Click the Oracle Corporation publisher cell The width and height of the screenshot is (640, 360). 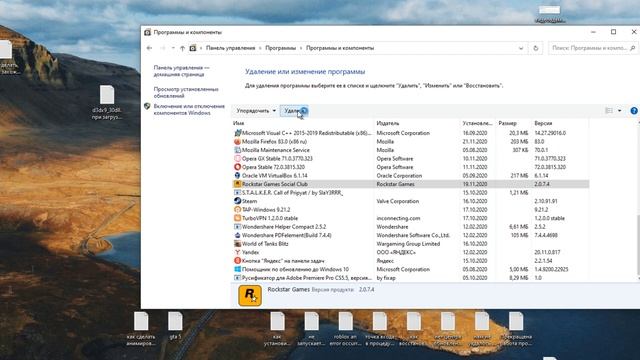399,176
